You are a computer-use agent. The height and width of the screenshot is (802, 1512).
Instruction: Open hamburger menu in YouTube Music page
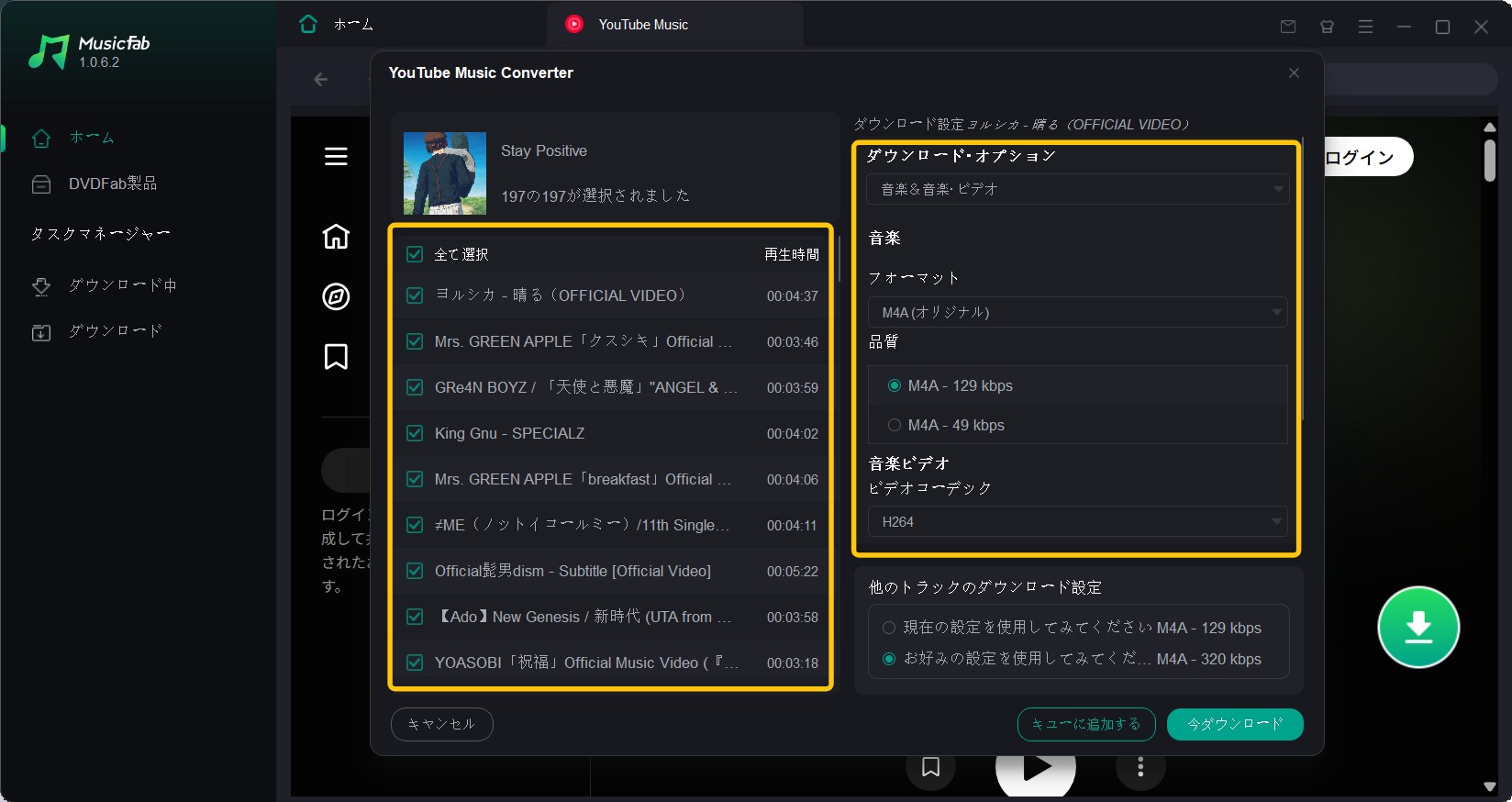click(336, 156)
